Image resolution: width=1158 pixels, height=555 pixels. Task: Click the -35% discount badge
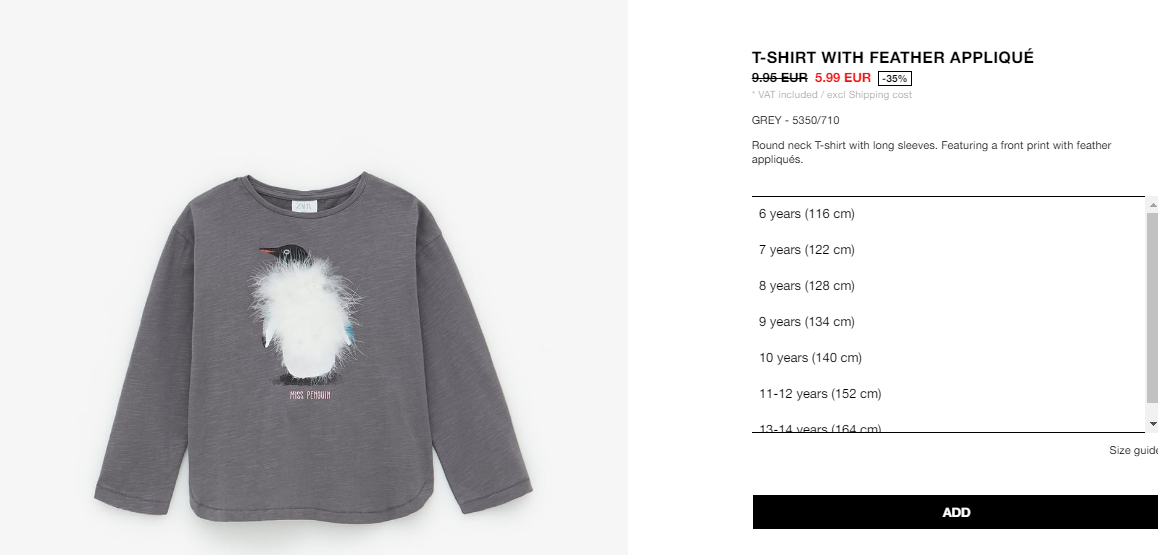[x=894, y=78]
